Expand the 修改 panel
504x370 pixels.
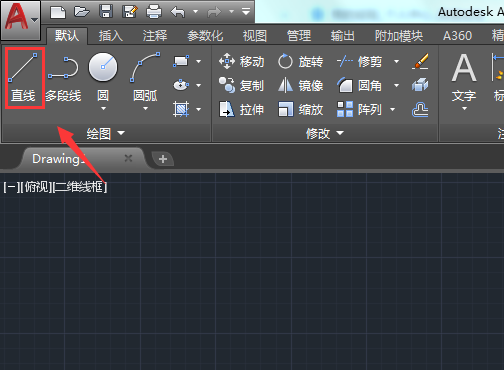click(x=325, y=133)
